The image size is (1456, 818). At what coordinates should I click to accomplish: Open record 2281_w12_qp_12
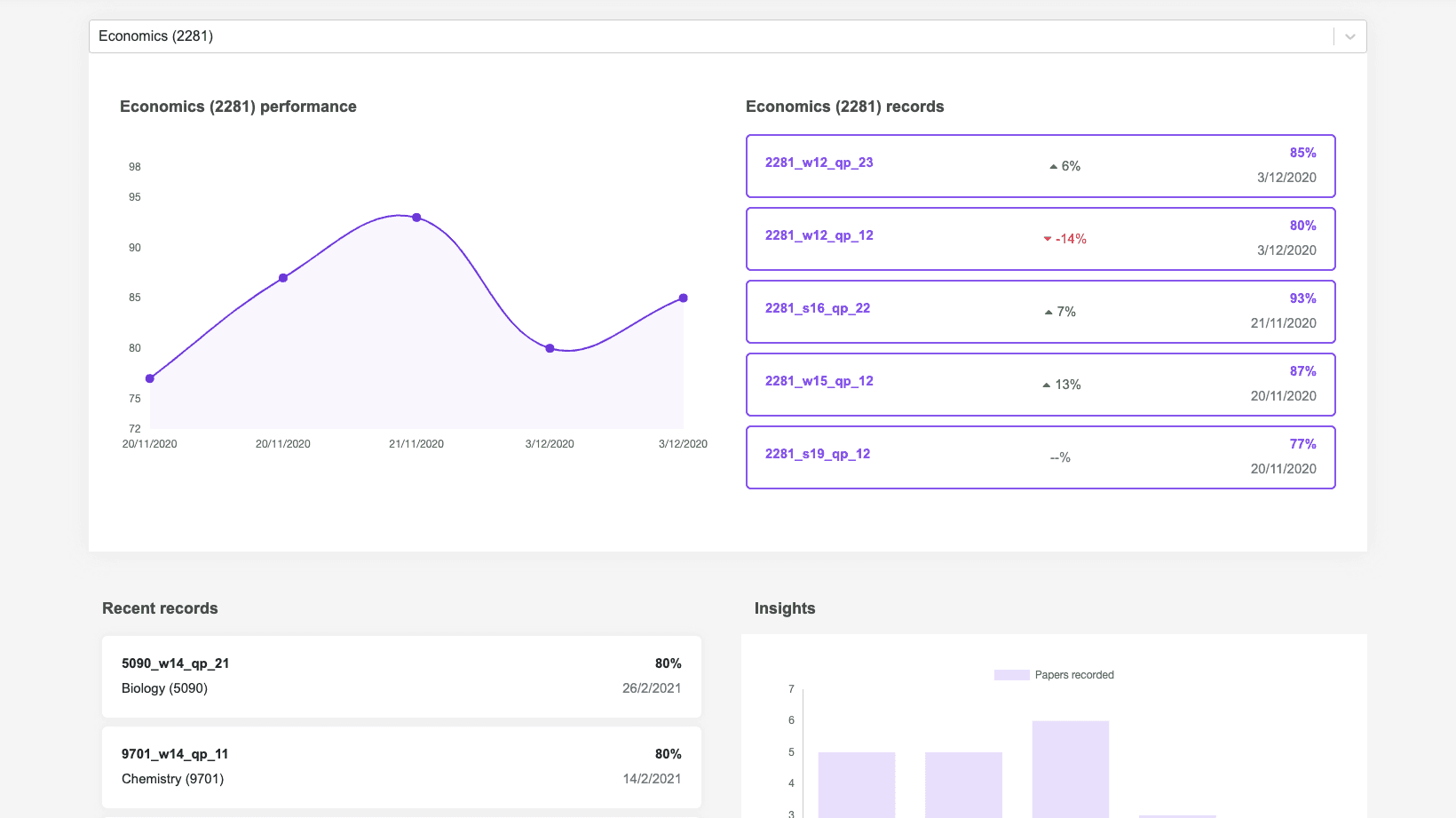[x=1041, y=239]
